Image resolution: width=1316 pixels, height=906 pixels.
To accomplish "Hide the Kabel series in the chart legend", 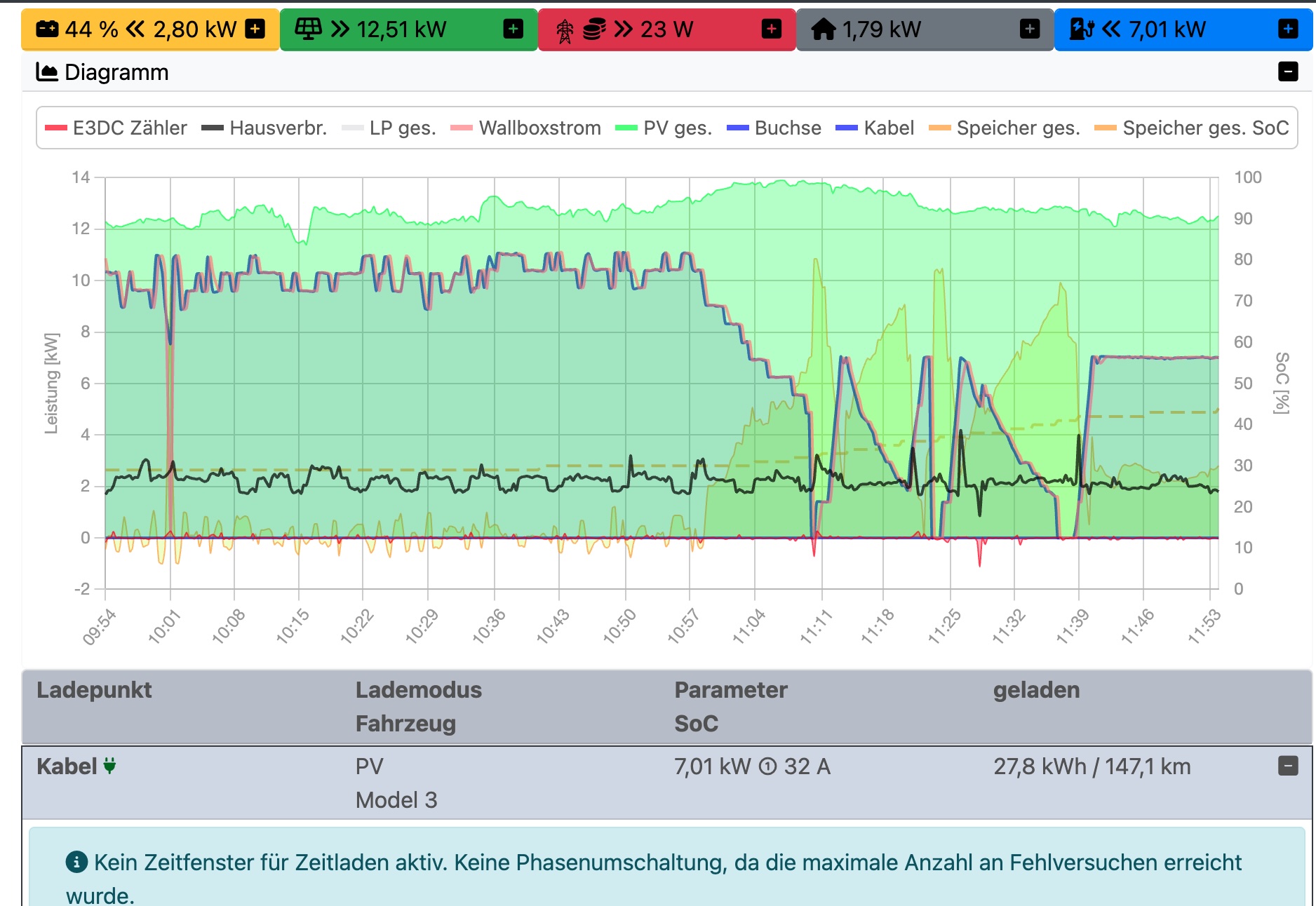I will click(x=875, y=128).
